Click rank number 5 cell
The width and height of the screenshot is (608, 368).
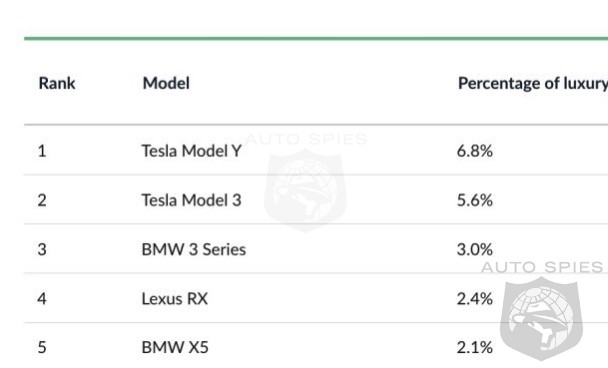(x=42, y=347)
